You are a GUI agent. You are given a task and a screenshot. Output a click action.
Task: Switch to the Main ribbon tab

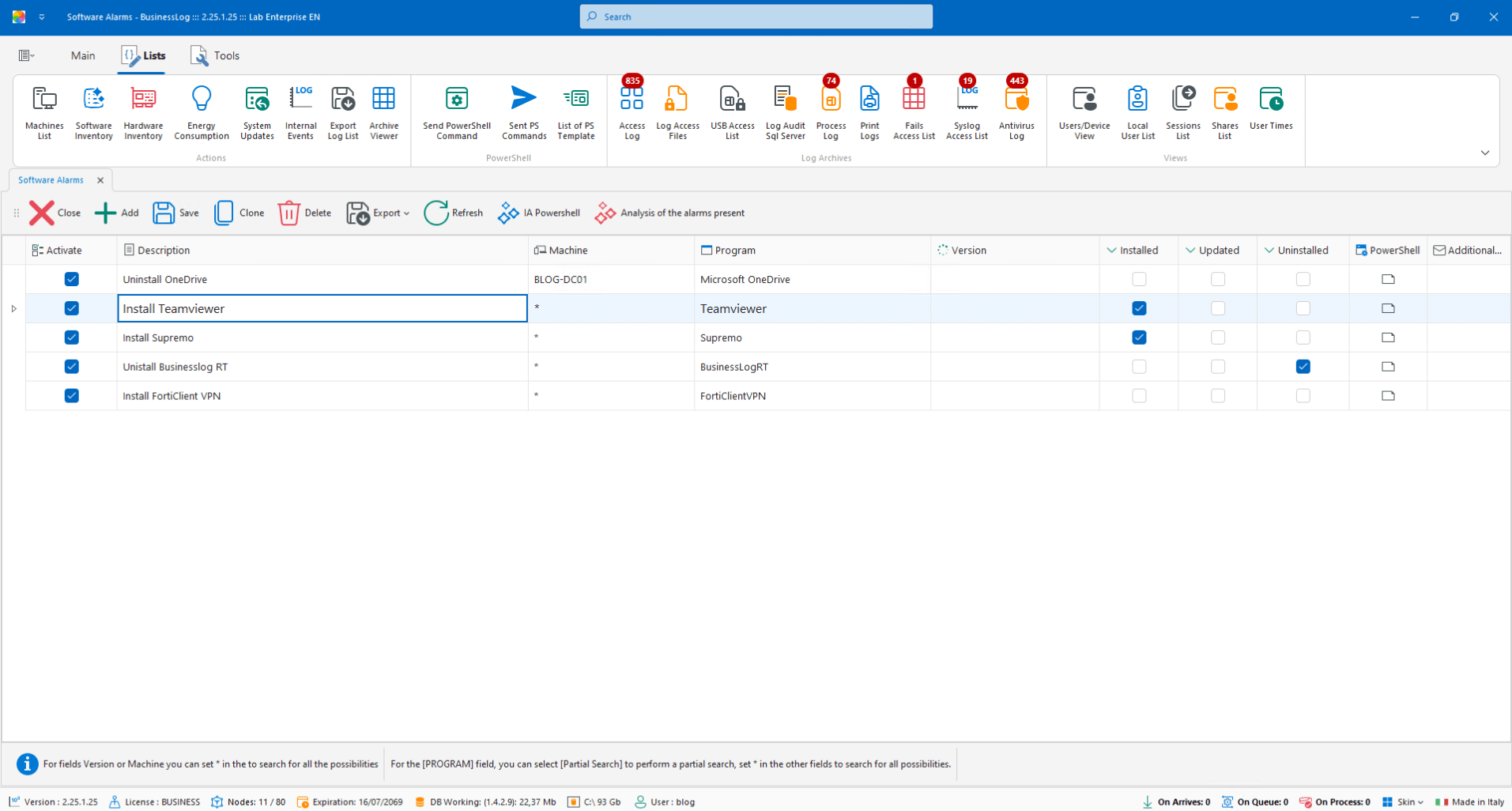[x=82, y=55]
